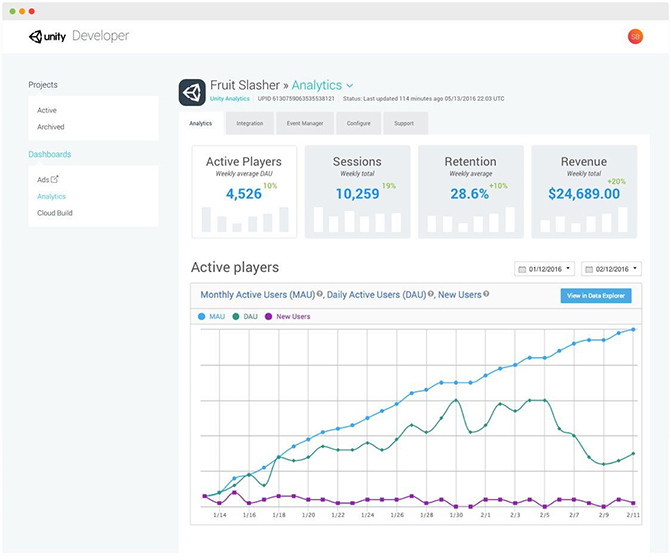Open start date 01/12/2016 dropdown arrow
The image size is (671, 560).
coord(568,269)
